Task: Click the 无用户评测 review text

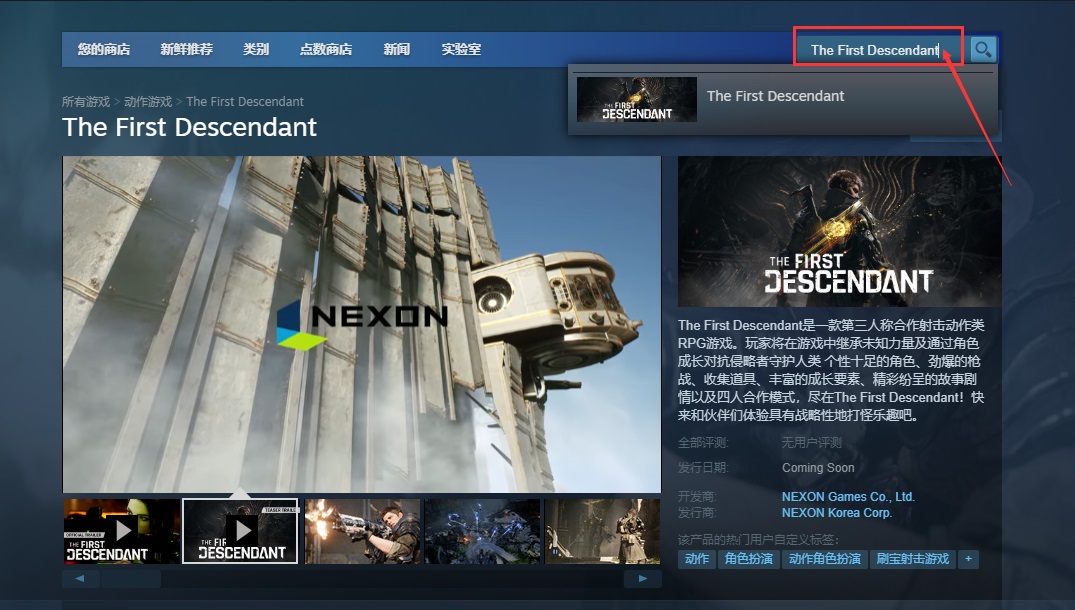Action: pos(812,443)
